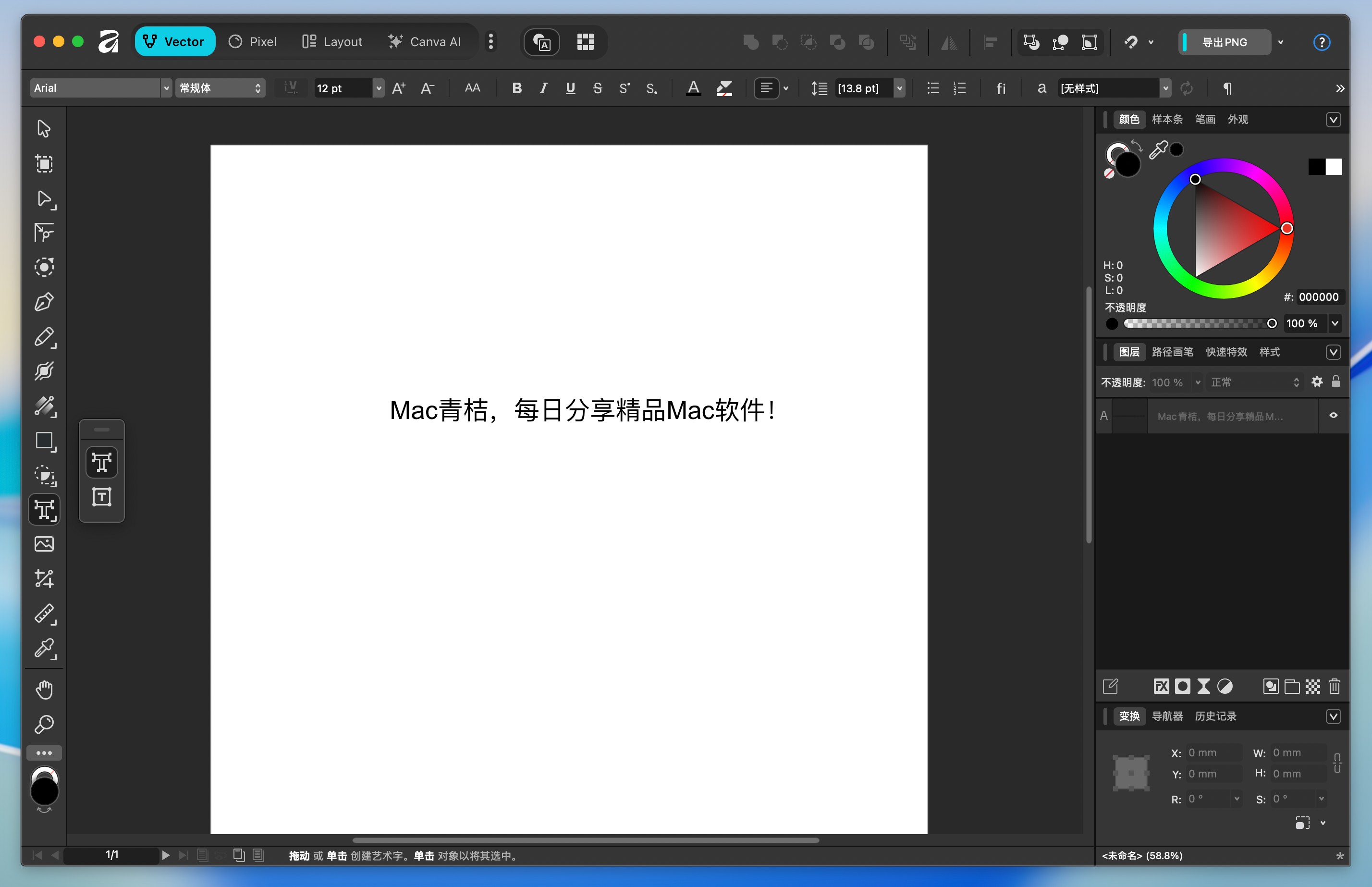Click the layer FX effects icon
The image size is (1372, 887).
tap(1161, 686)
